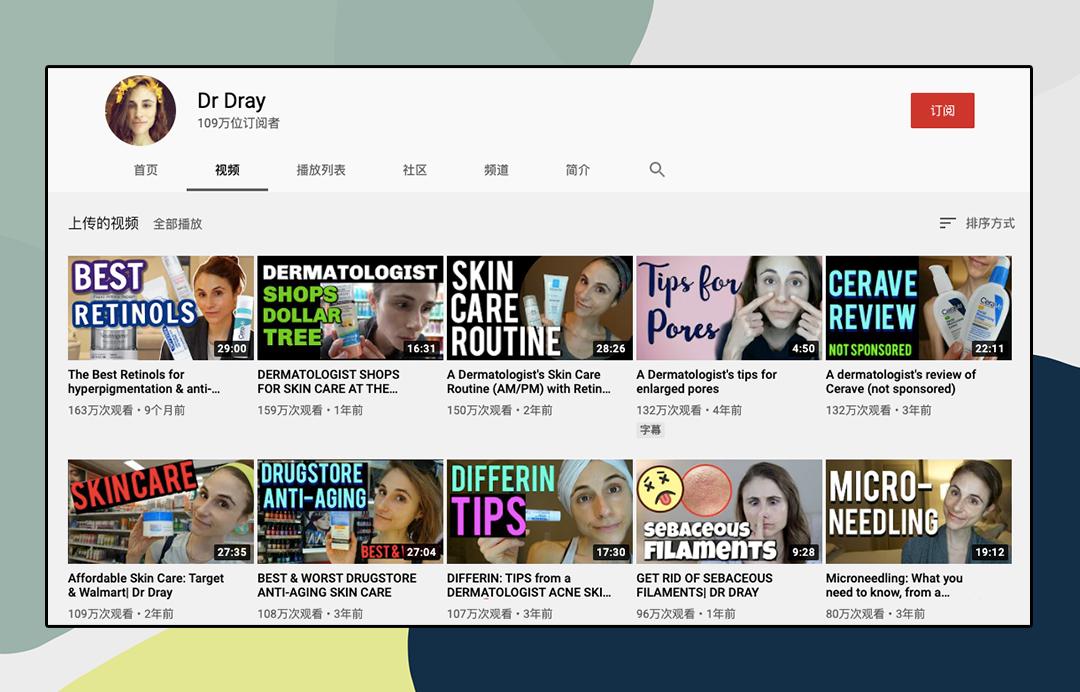Select the 视频 tab
Screen dimensions: 1080x692
tap(227, 170)
